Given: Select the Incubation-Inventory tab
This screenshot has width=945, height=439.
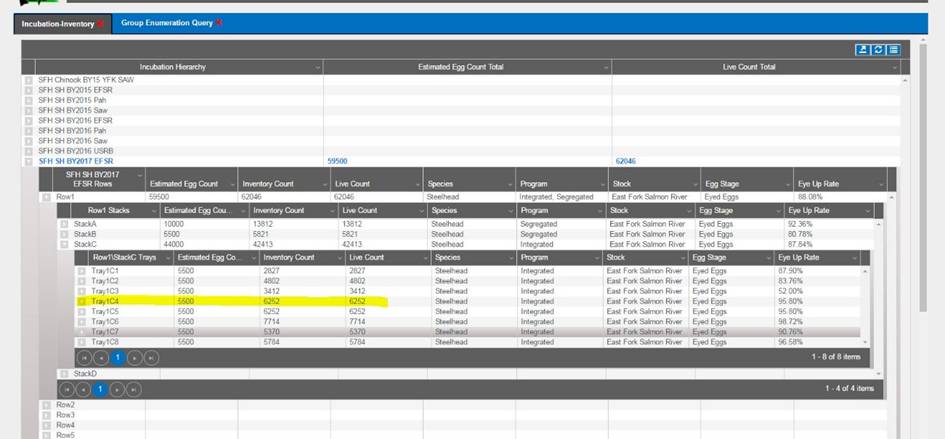Looking at the screenshot, I should 56,23.
